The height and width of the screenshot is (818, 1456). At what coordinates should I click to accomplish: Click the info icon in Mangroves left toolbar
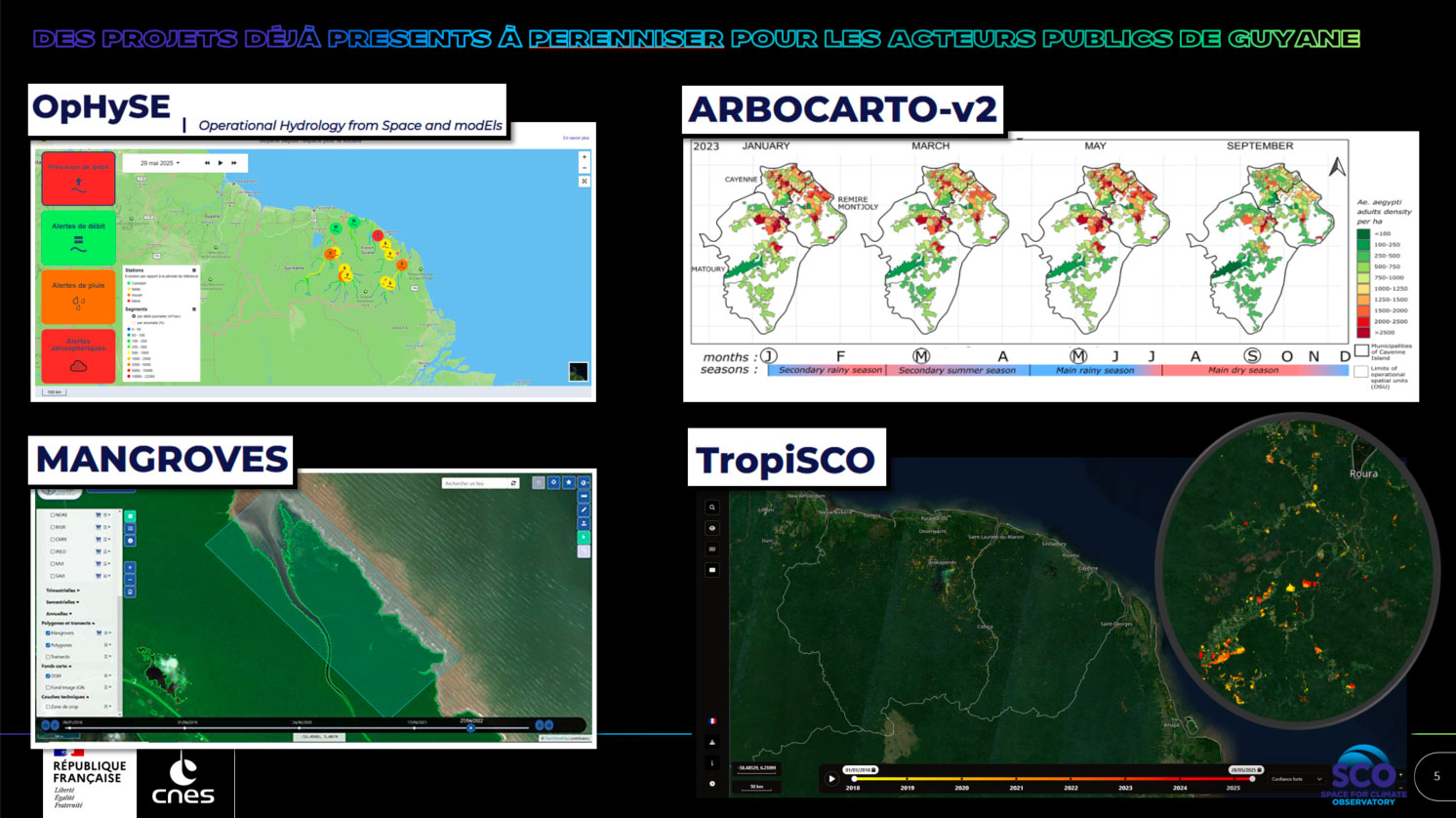[130, 541]
